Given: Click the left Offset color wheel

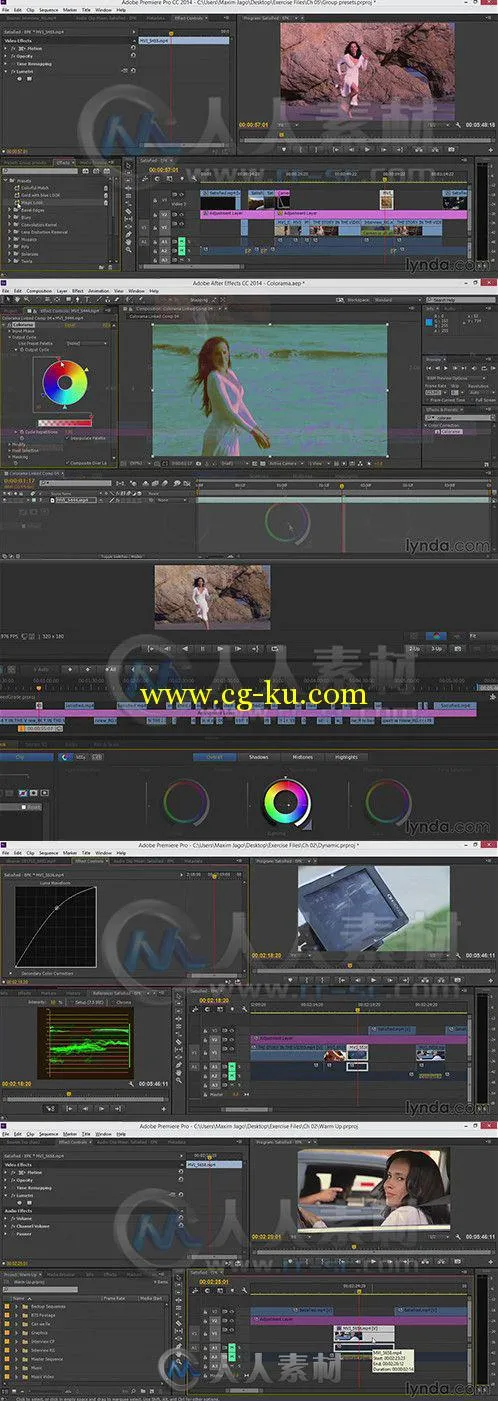Looking at the screenshot, I should coord(185,801).
